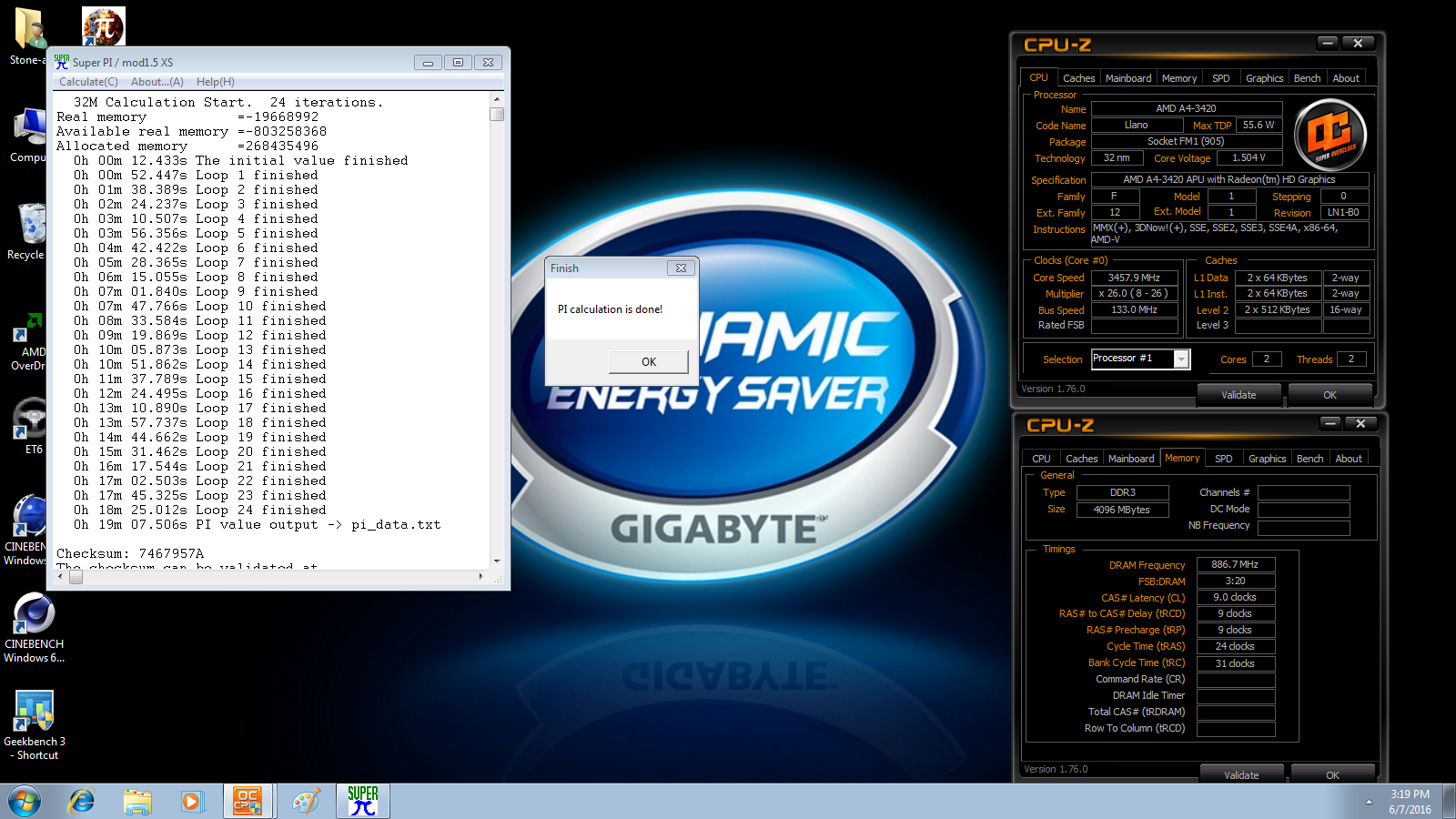This screenshot has width=1456, height=819.
Task: Click the Super PI horizontal scrollbar thumb
Action: pos(76,576)
